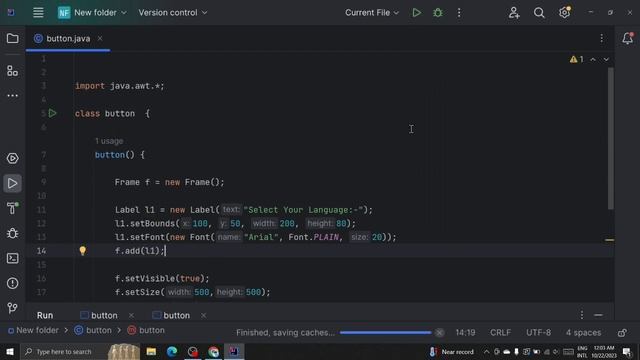Click line number 14 in the gutter
The image size is (640, 360).
pyautogui.click(x=41, y=251)
